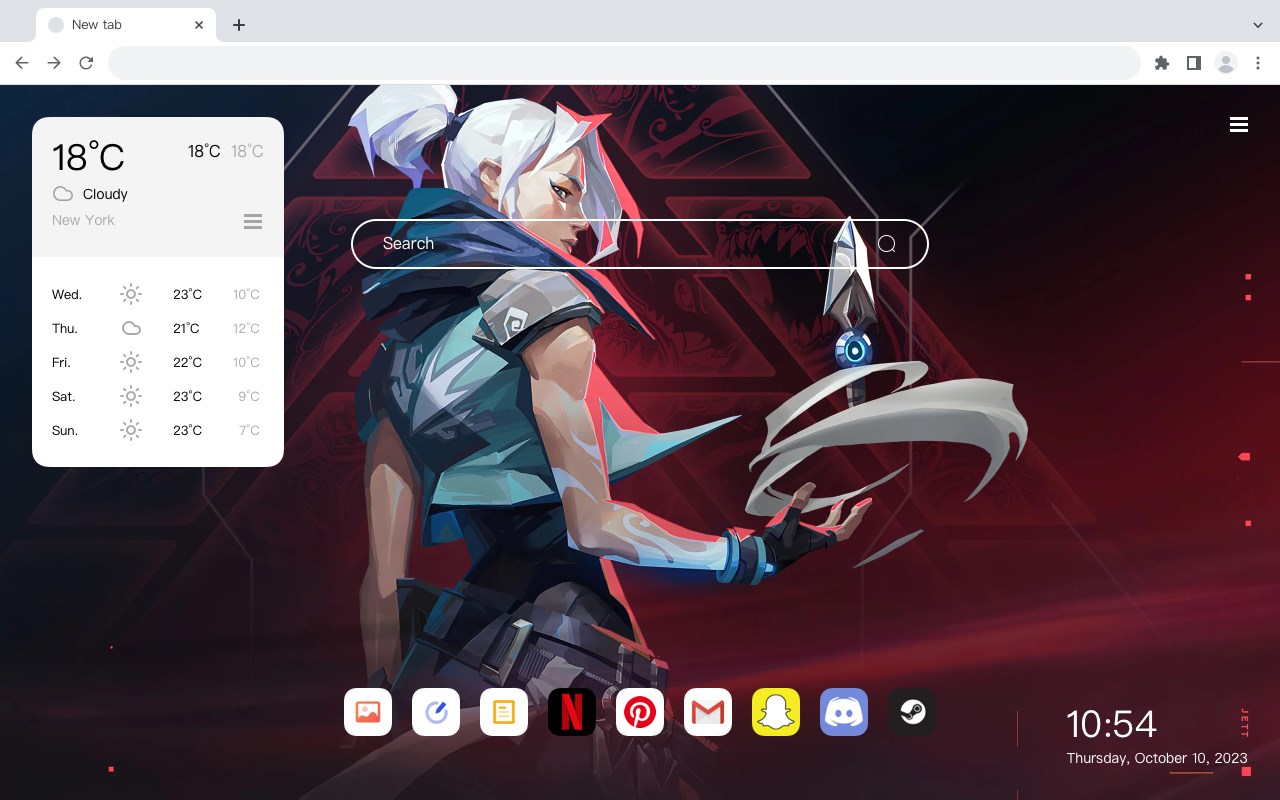Click the Sun. low temperature 7°C
The image size is (1280, 800).
[249, 430]
